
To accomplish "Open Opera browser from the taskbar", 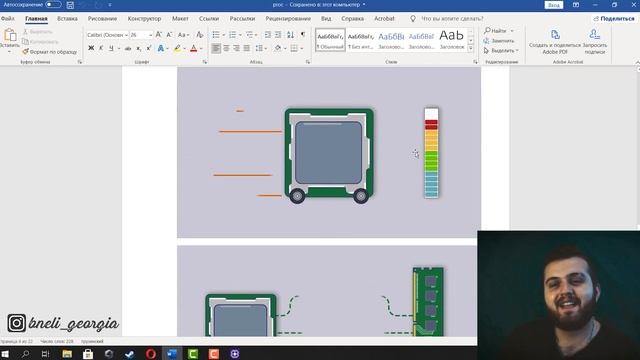I will click(151, 354).
